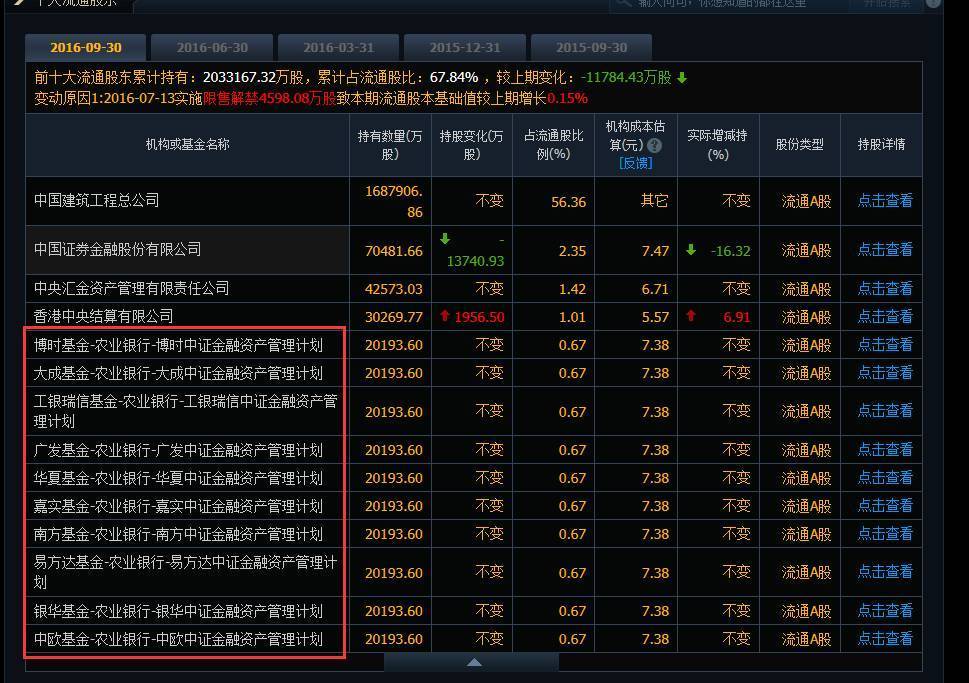Viewport: 969px width, 683px height.
Task: Open 点击查看 in the 博时基金 row
Action: (x=885, y=344)
